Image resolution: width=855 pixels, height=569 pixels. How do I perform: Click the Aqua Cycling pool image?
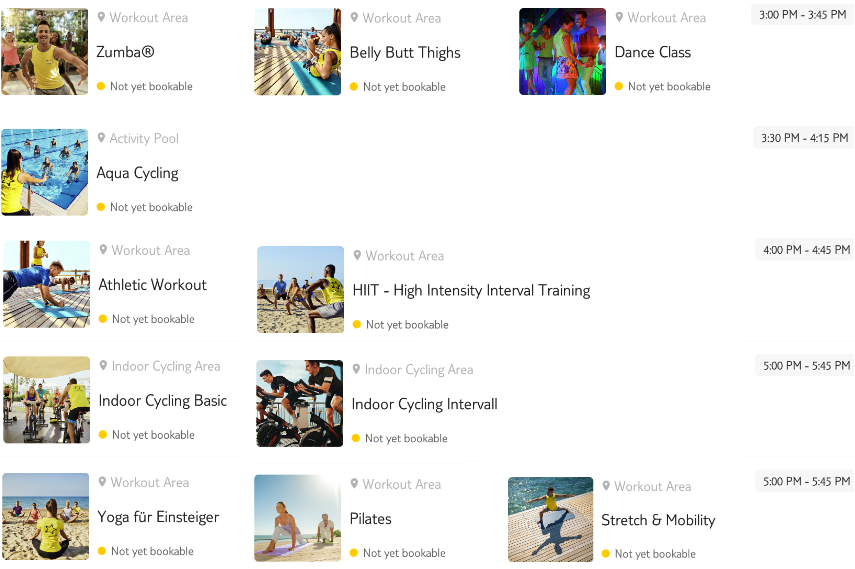(45, 172)
